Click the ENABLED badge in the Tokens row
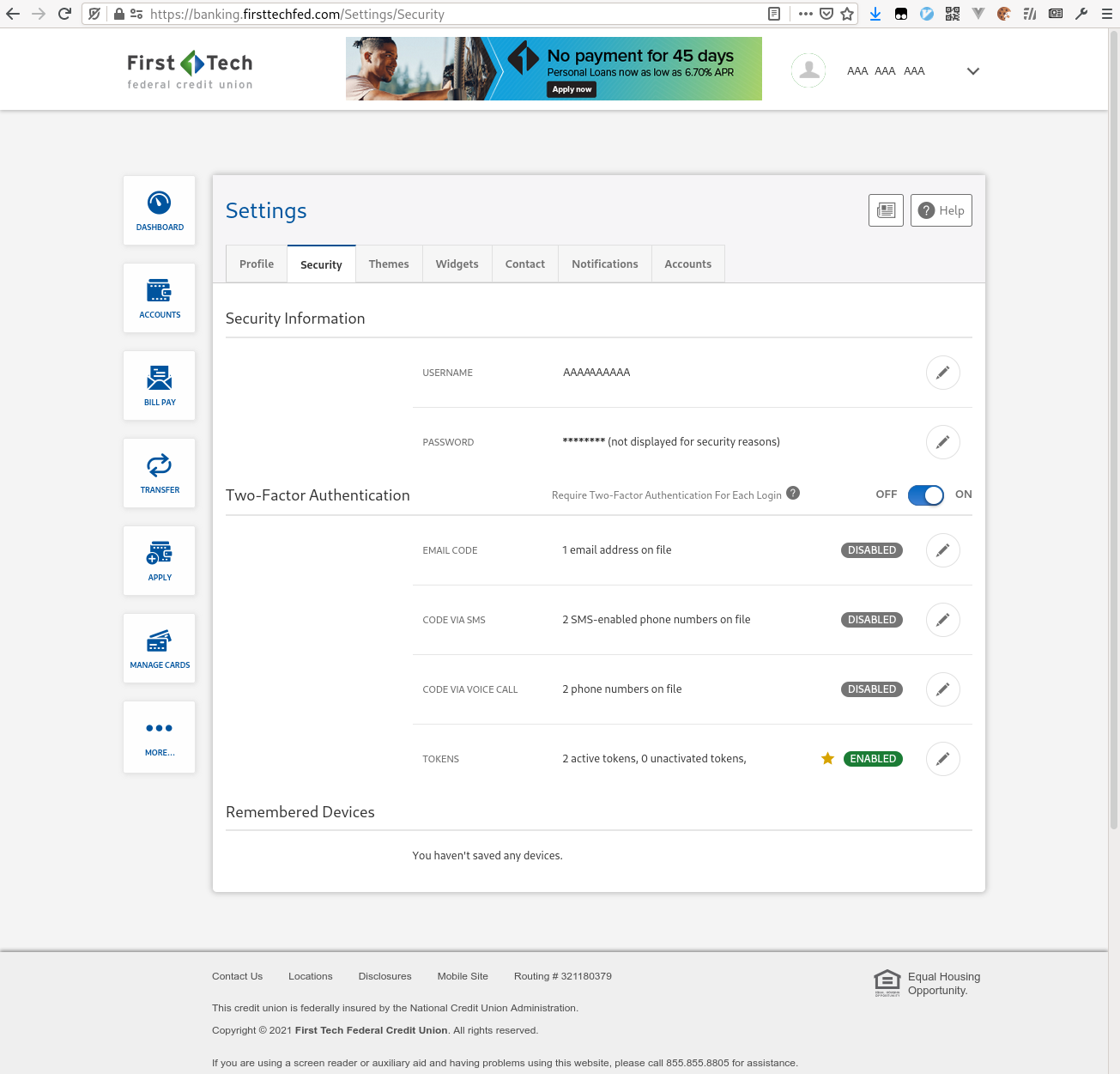 click(873, 759)
